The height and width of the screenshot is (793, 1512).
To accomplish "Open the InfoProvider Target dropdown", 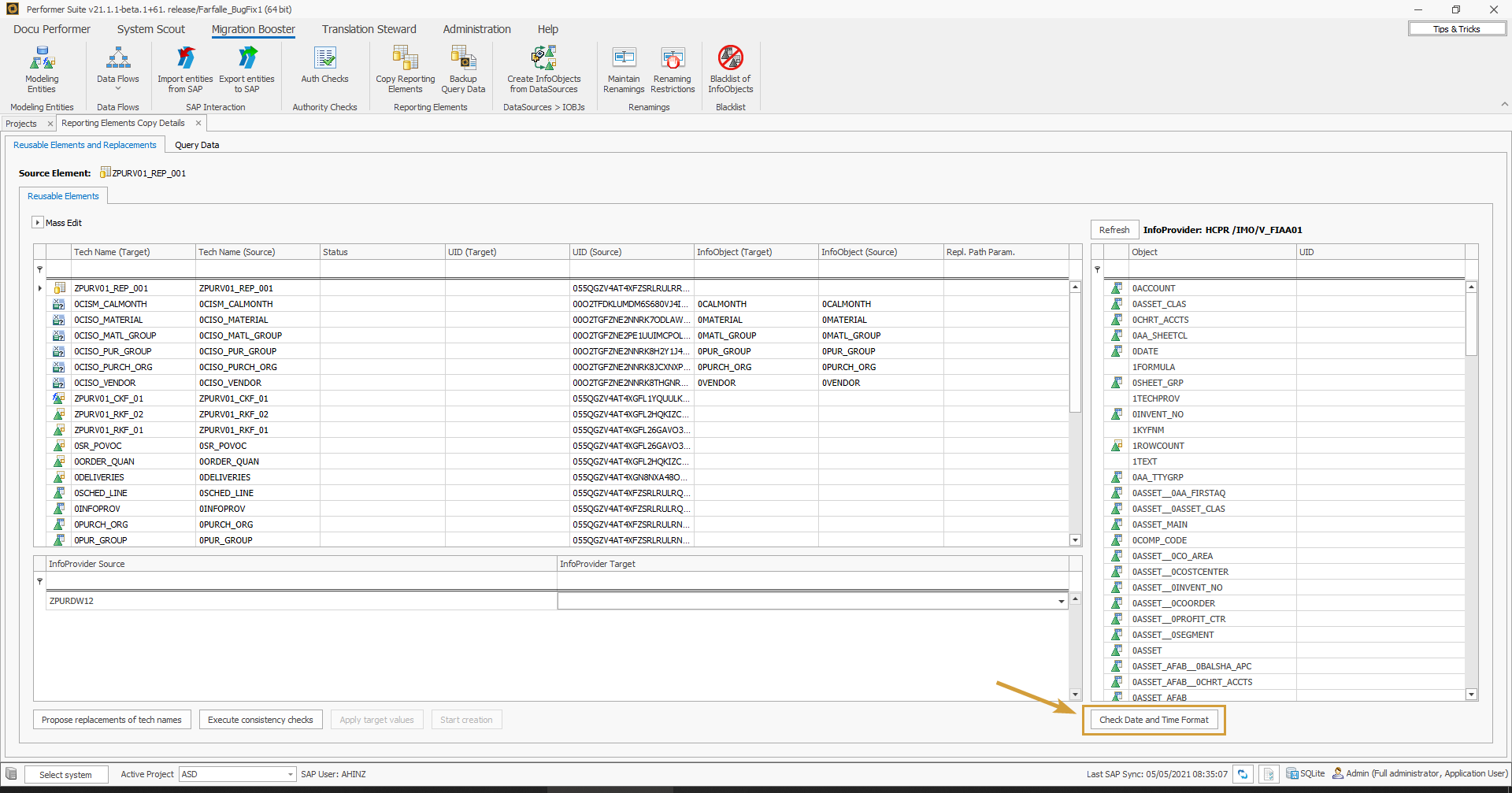I will click(1061, 602).
